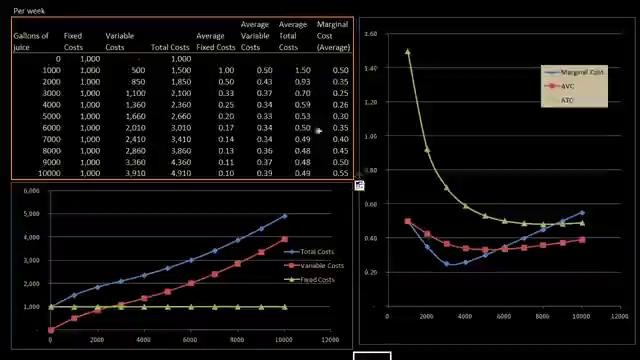Viewport: 640px width, 360px height.
Task: Click total cost cell showing 4,910
Action: [181, 173]
